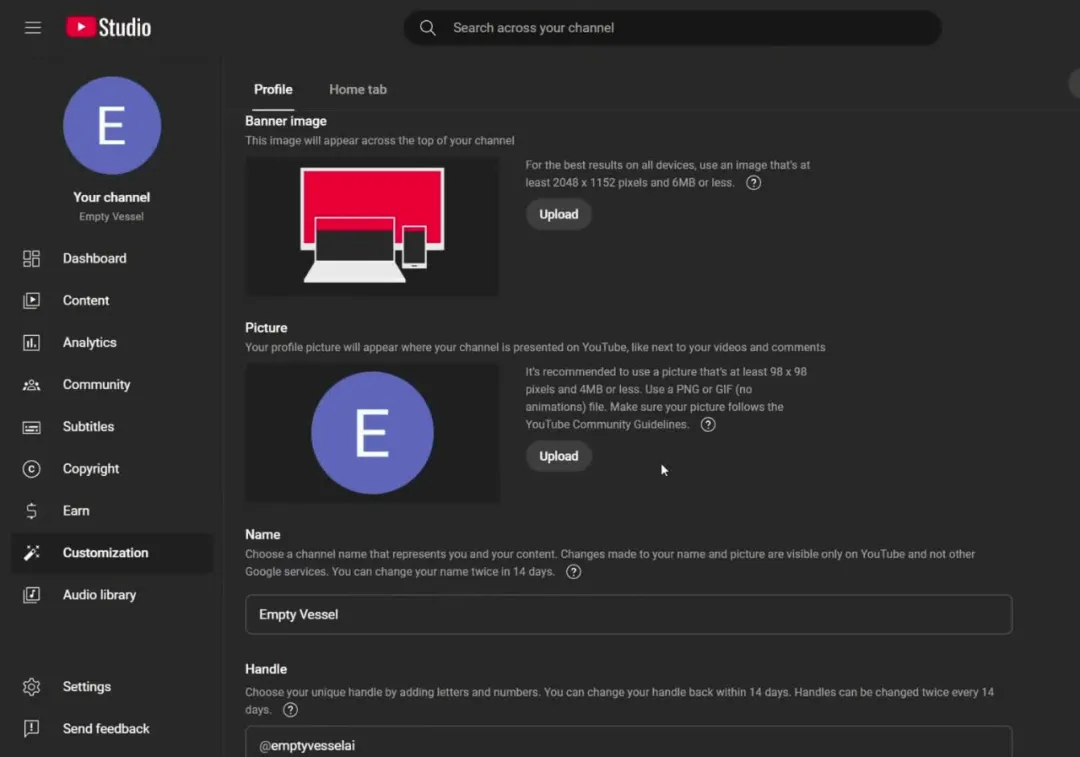Open the hamburger navigation menu
1080x757 pixels.
(x=33, y=27)
